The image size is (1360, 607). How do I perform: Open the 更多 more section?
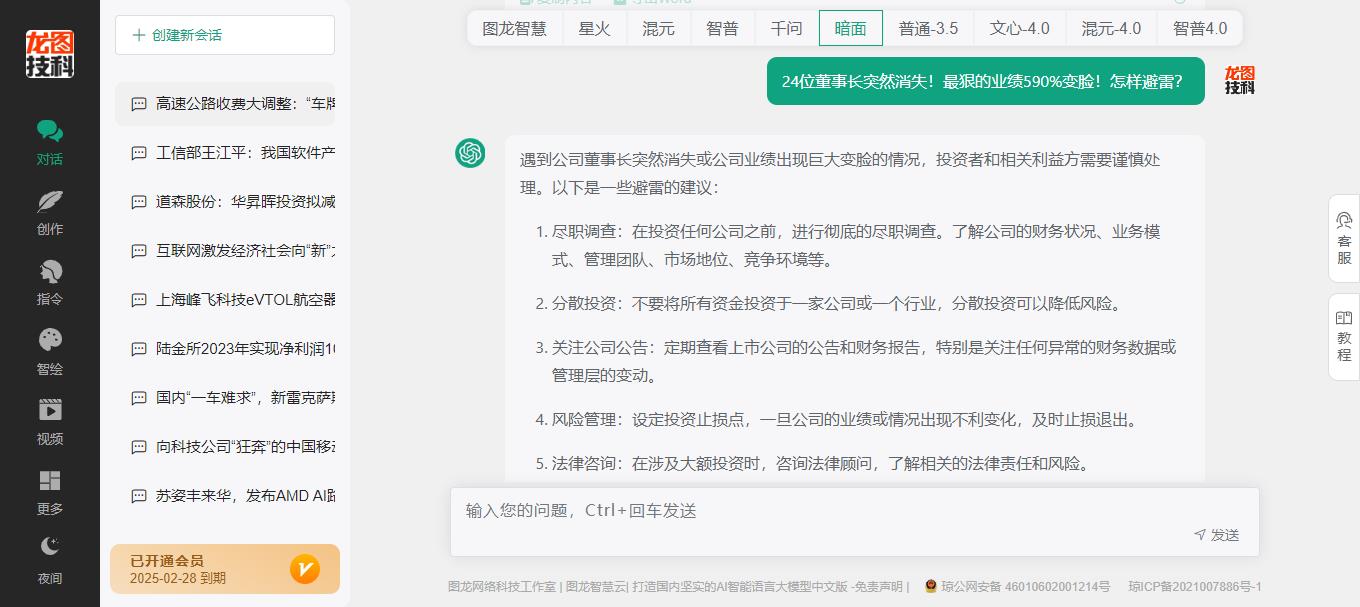tap(50, 494)
